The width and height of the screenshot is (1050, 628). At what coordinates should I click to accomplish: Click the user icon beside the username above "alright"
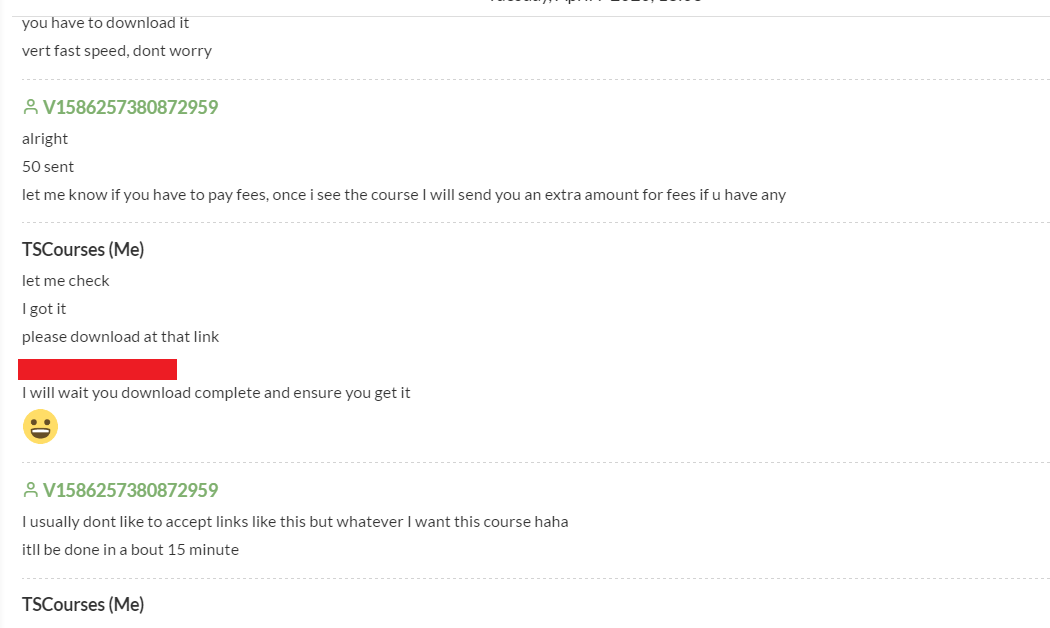(x=30, y=107)
